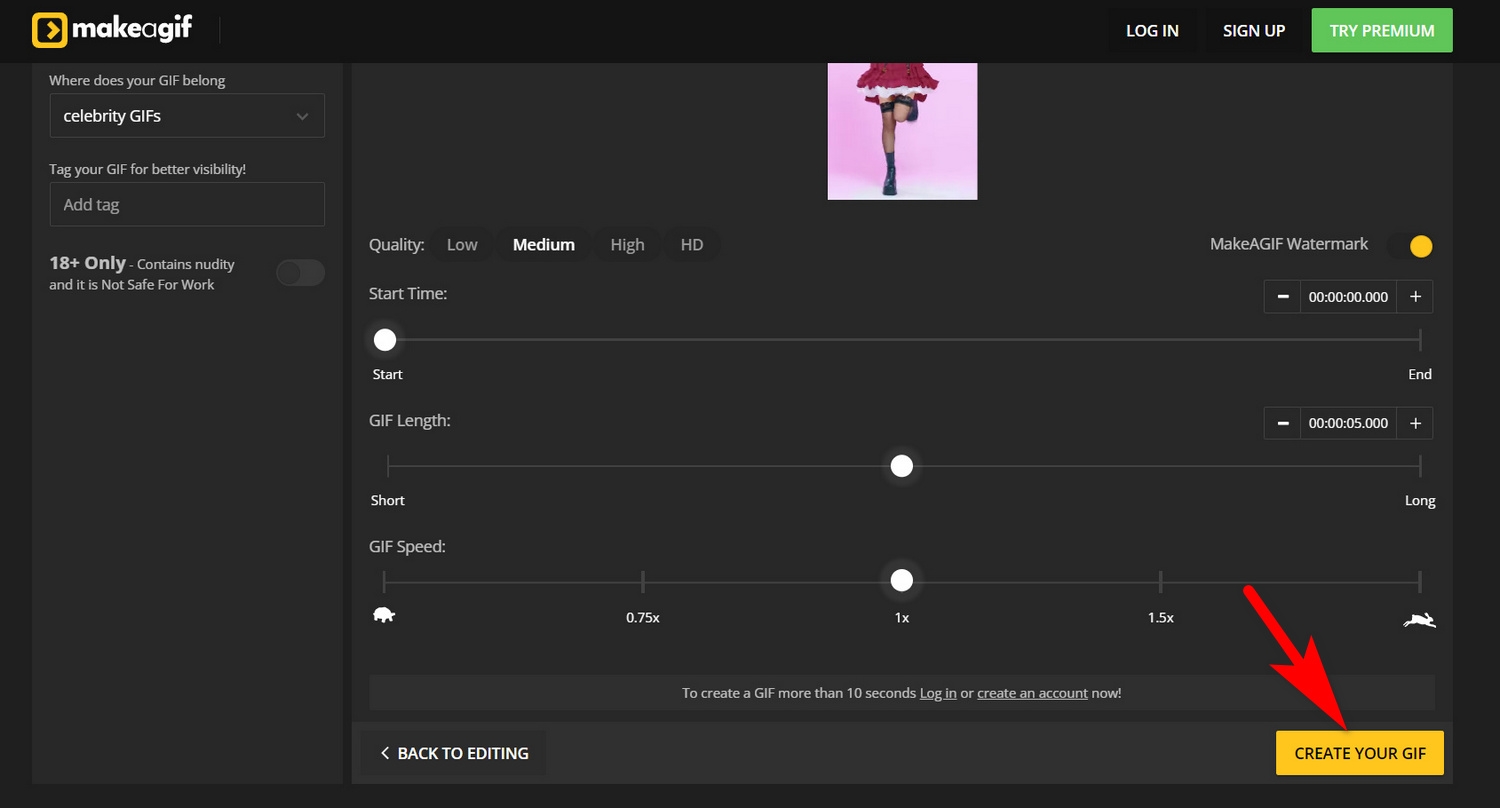Click the GIF preview thumbnail
Image resolution: width=1500 pixels, height=808 pixels.
click(x=902, y=131)
